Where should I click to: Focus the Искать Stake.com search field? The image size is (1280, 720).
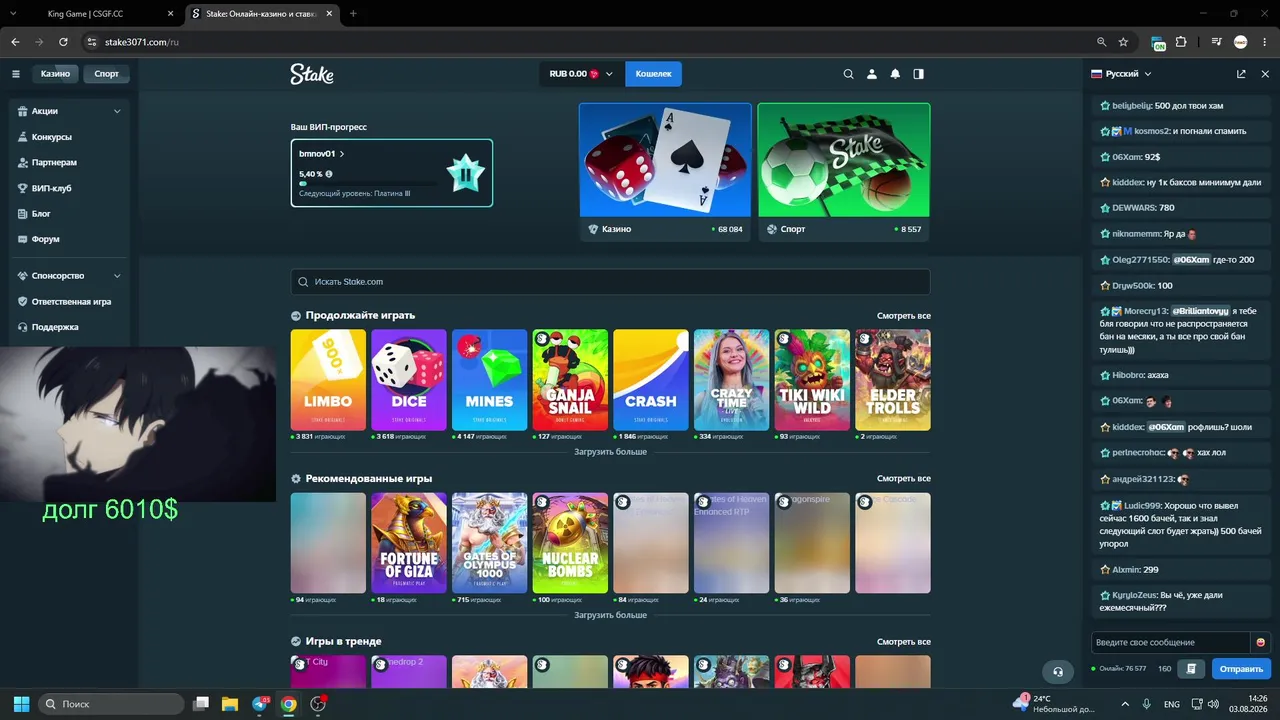tap(610, 282)
